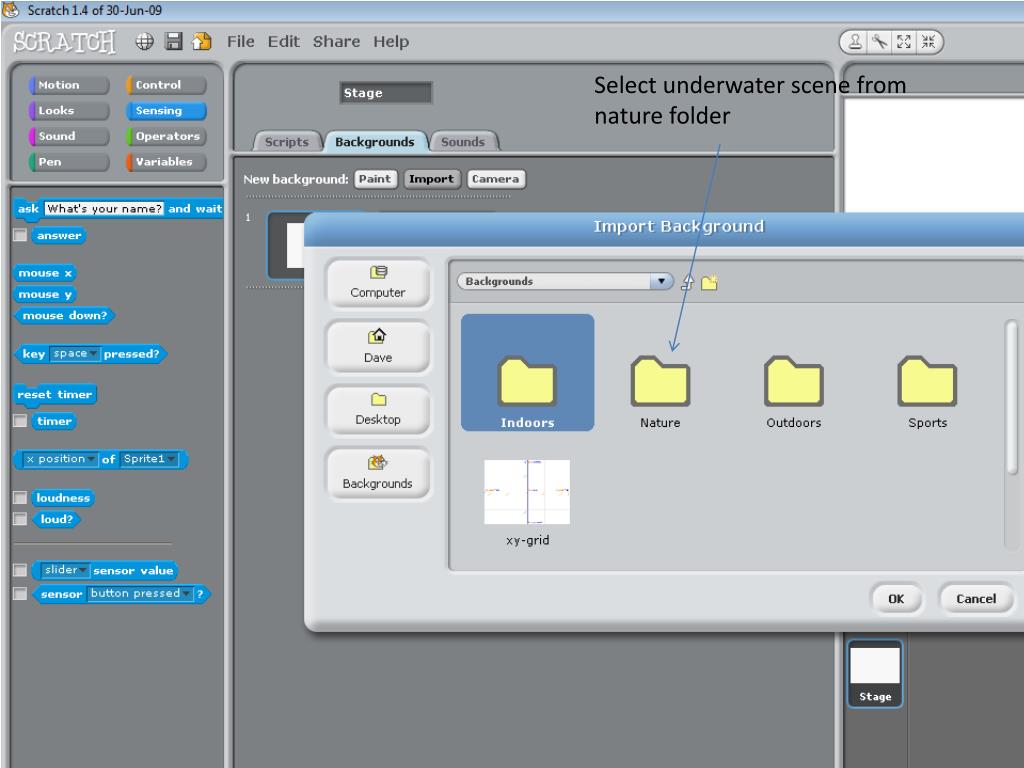Confirm the import dialog with OK
The height and width of the screenshot is (768, 1024).
(896, 599)
